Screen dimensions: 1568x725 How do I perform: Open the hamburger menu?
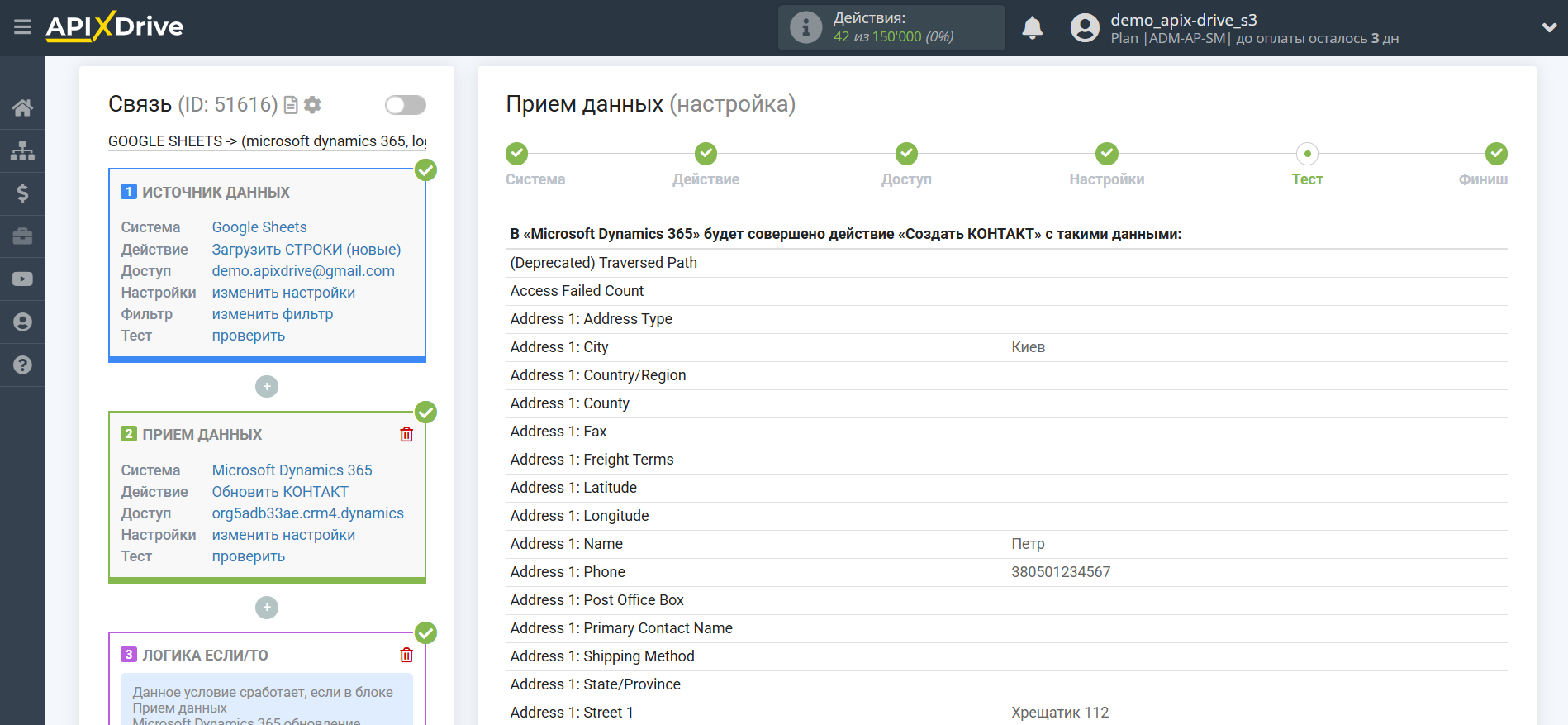pos(22,27)
